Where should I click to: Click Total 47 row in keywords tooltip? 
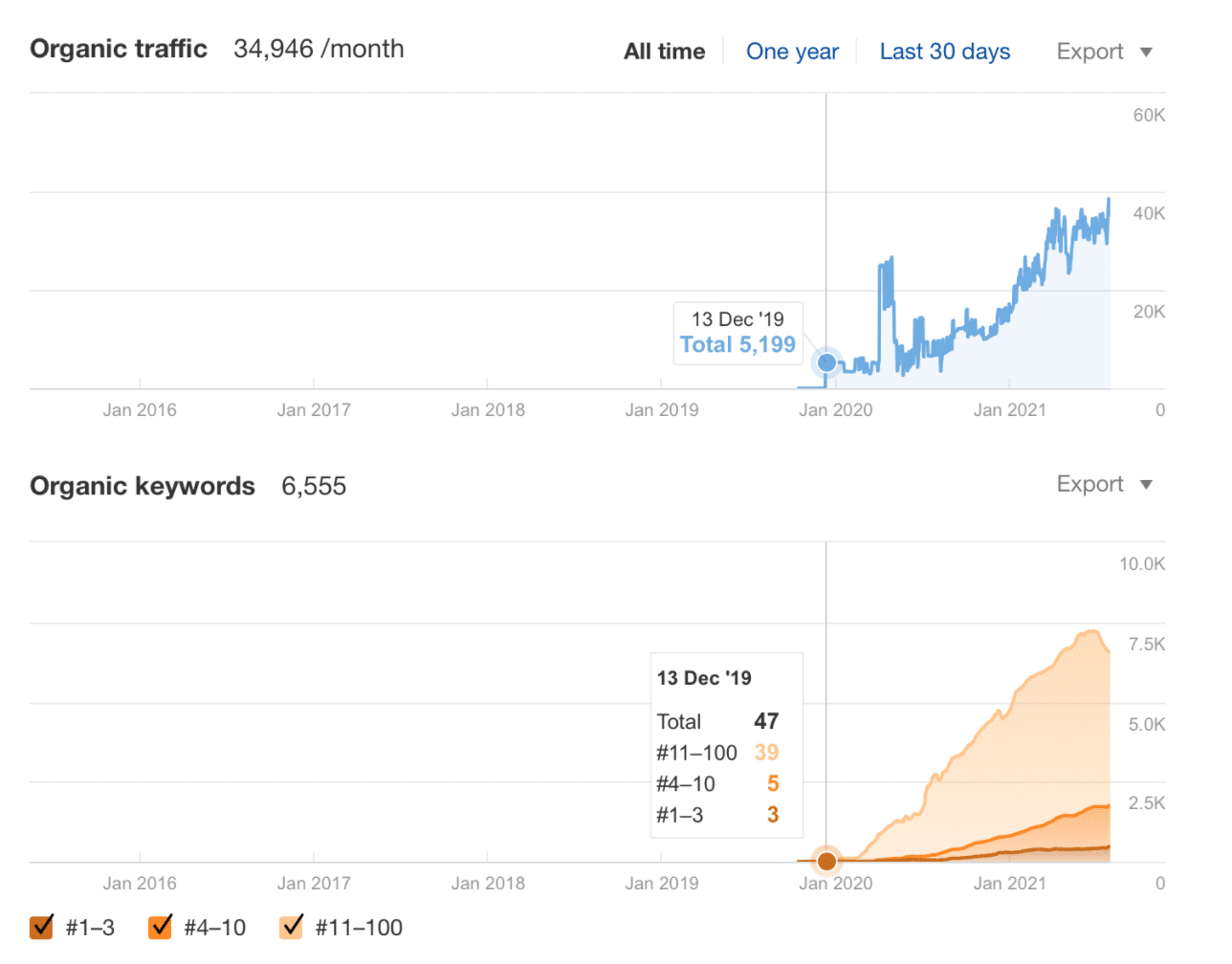718,721
